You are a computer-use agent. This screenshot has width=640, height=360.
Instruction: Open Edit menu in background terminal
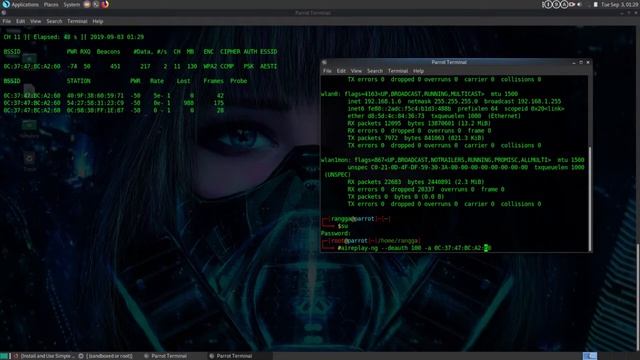click(x=20, y=21)
